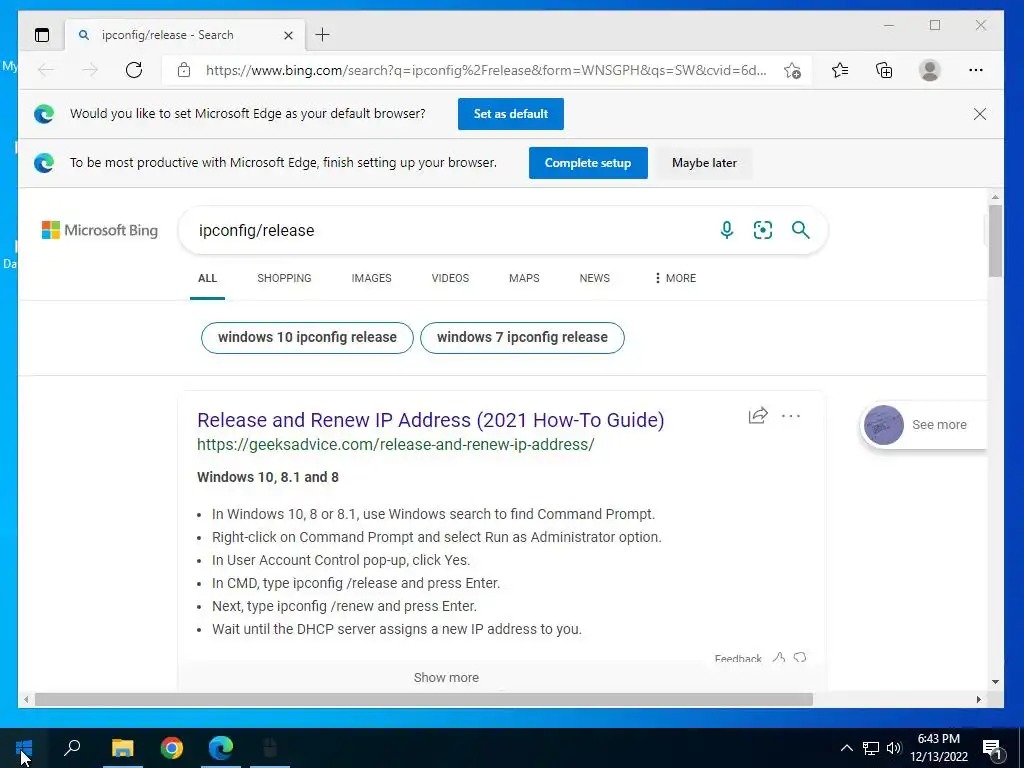This screenshot has width=1024, height=768.
Task: Switch to Microsoft Edge taskbar icon
Action: click(x=221, y=748)
